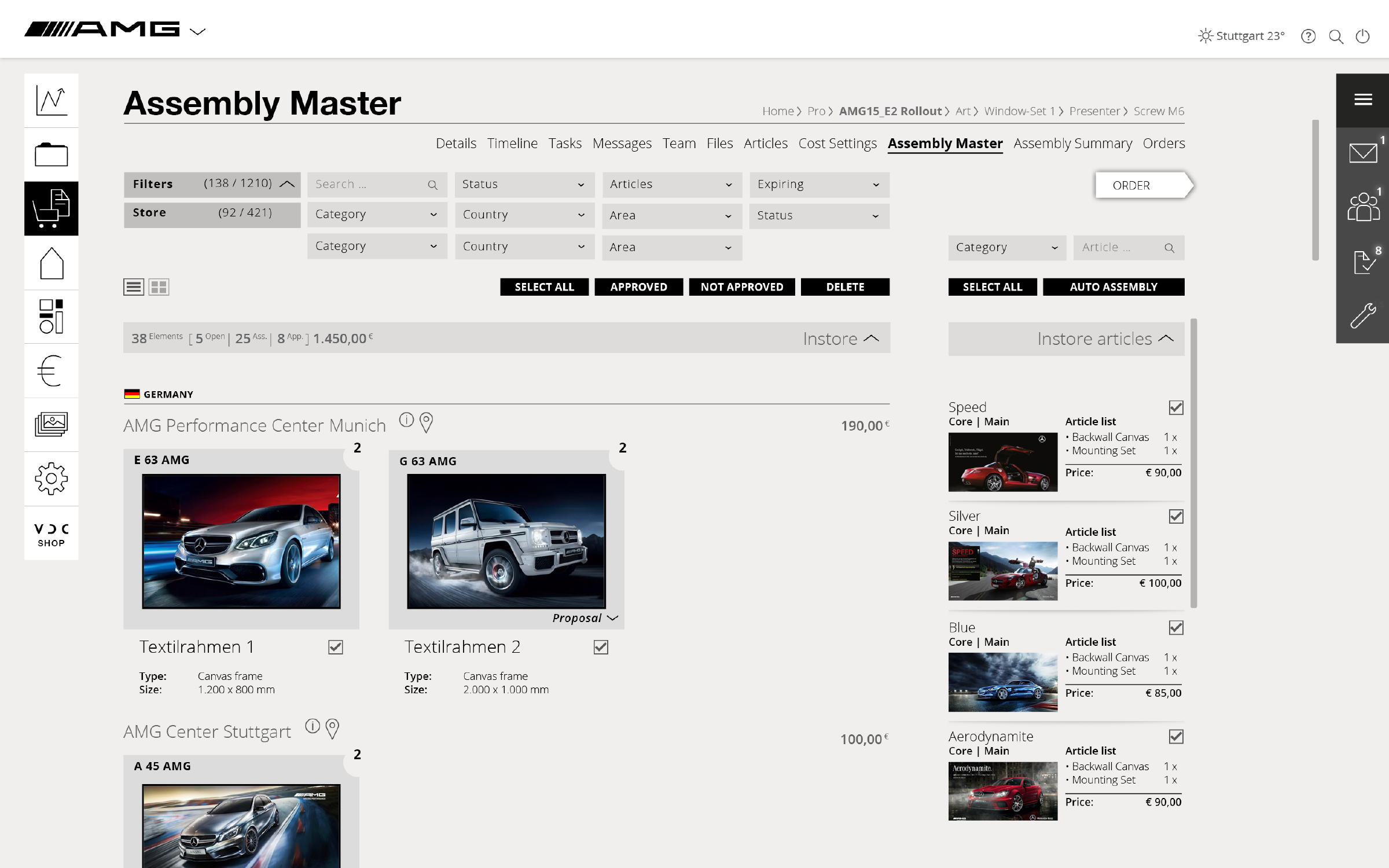Open the image gallery sidebar icon
The width and height of the screenshot is (1389, 868).
pos(52,424)
